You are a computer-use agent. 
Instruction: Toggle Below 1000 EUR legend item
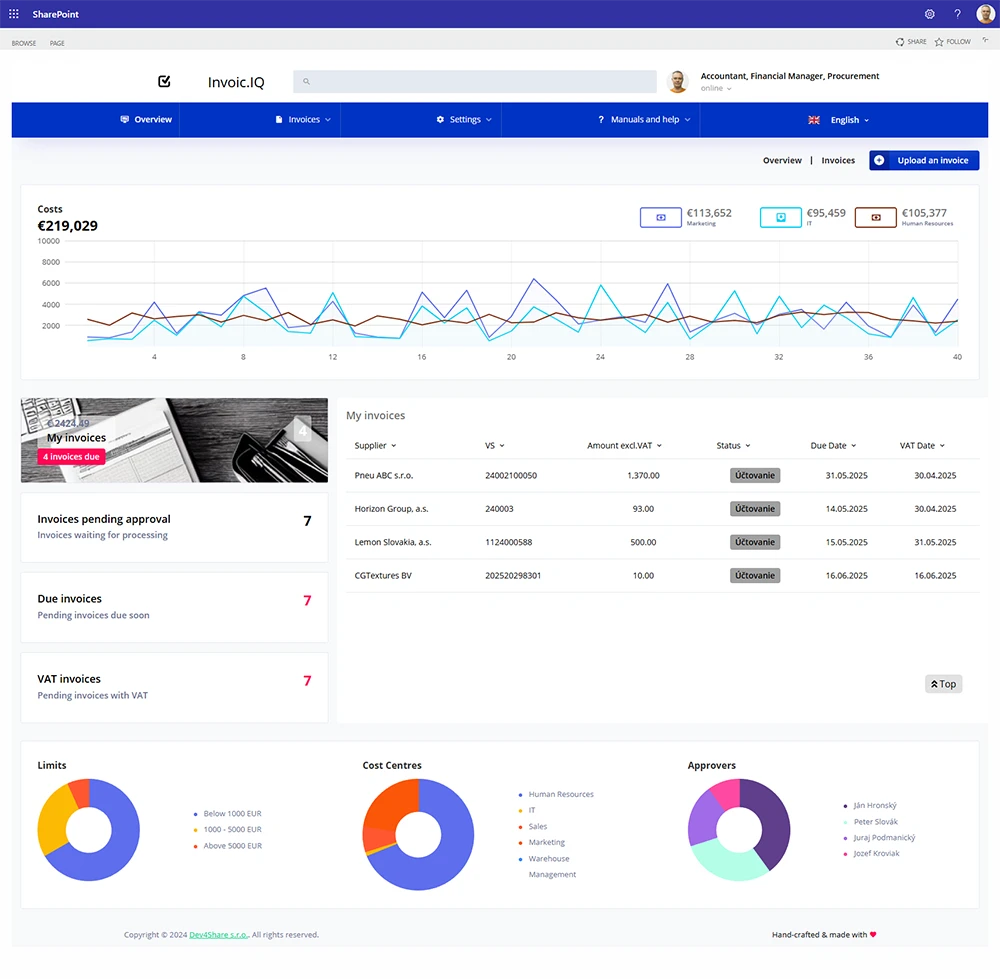pyautogui.click(x=231, y=814)
